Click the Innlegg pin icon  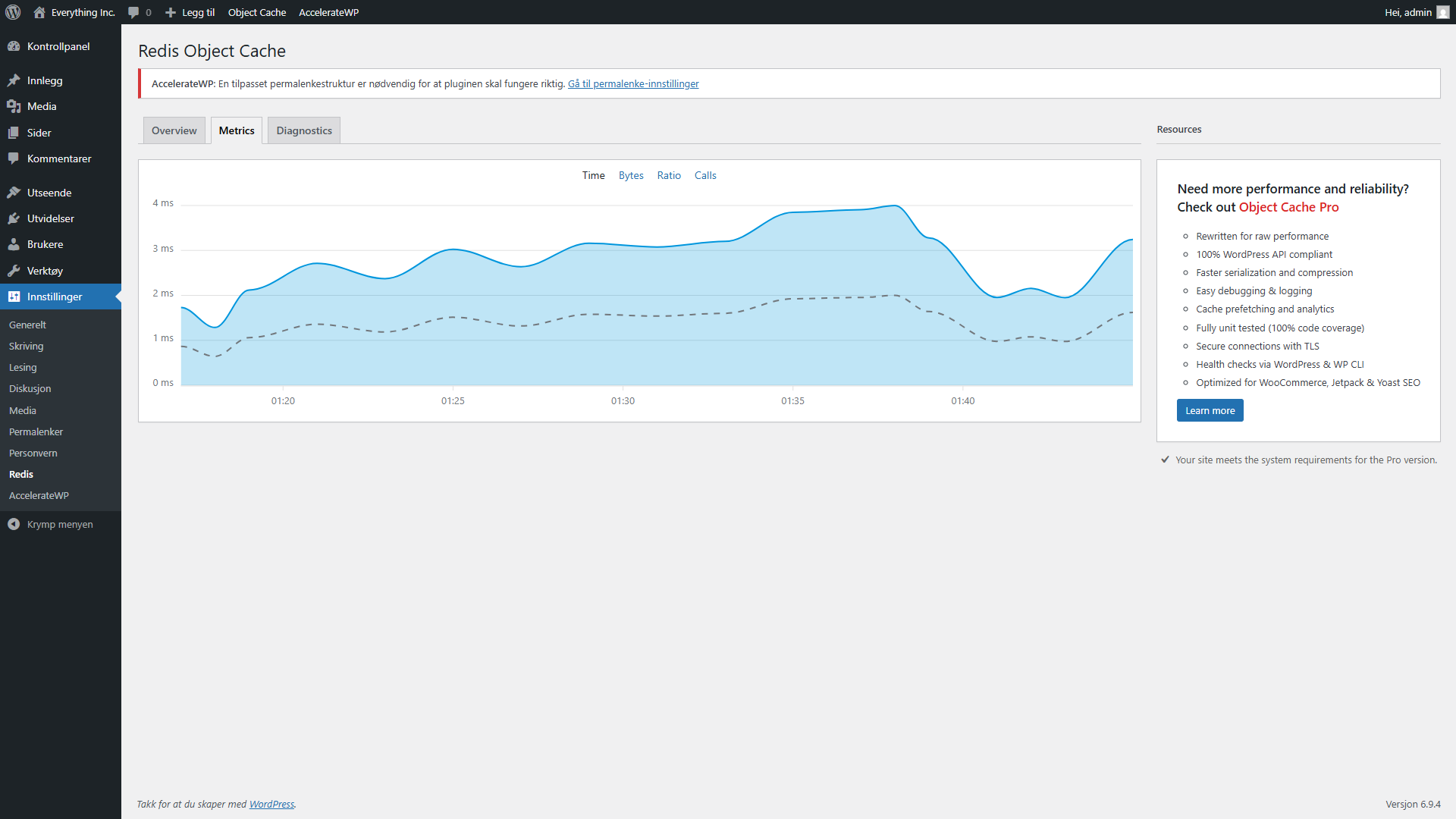14,80
